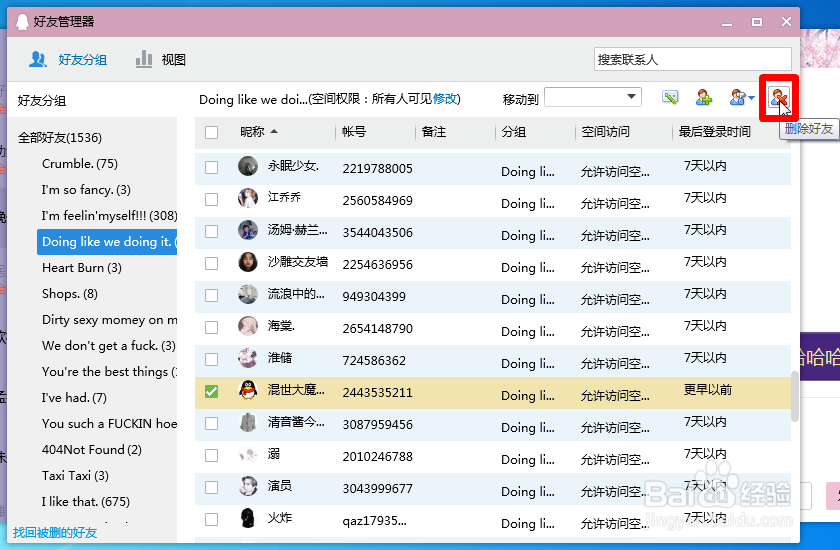Viewport: 840px width, 550px height.
Task: Click avatar of 江乔乔
Action: pos(248,198)
